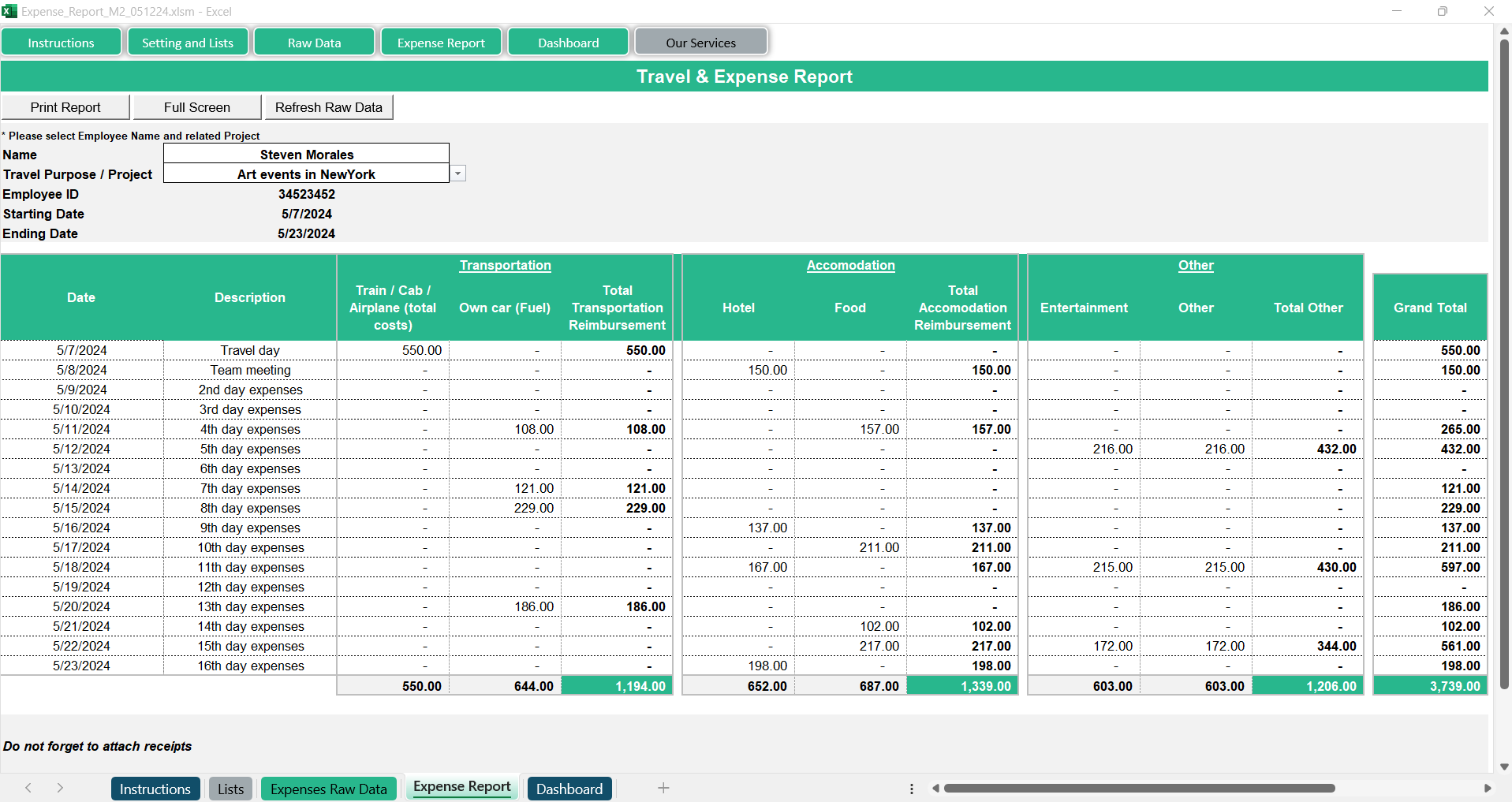Viewport: 1512px width, 802px height.
Task: Click the sheet tab bar options dots
Action: pos(912,789)
